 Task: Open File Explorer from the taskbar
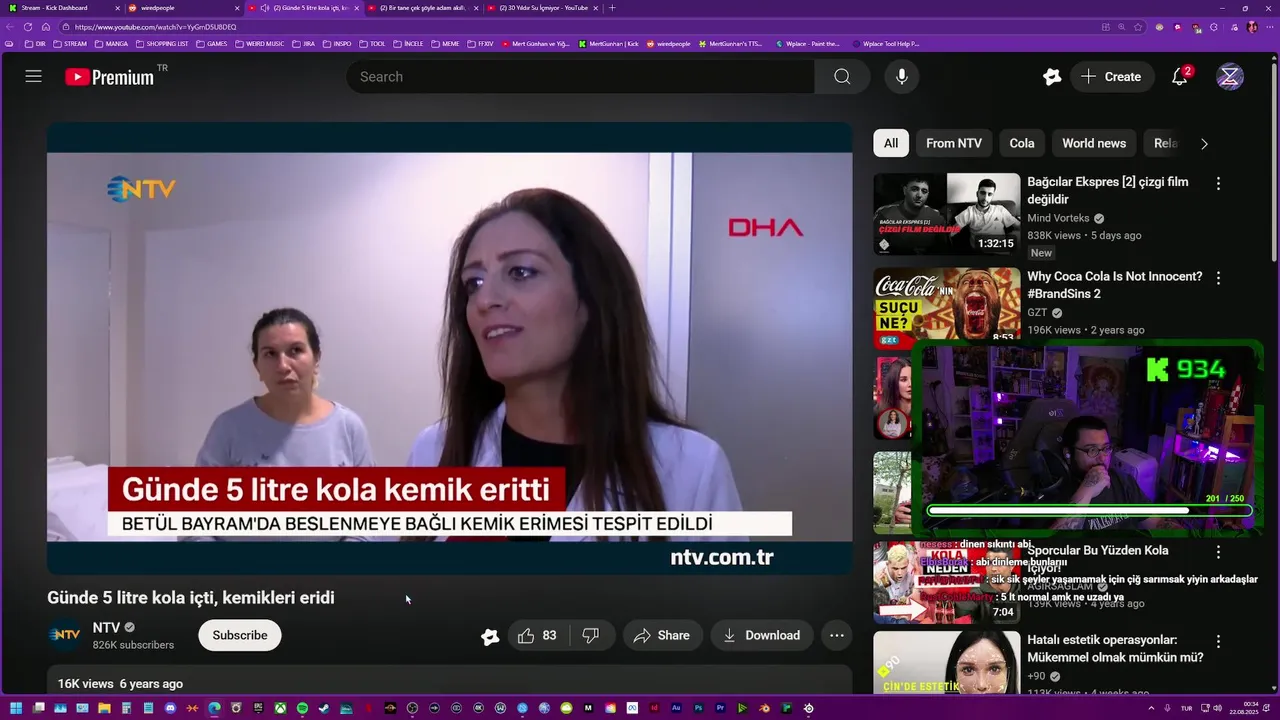coord(104,708)
